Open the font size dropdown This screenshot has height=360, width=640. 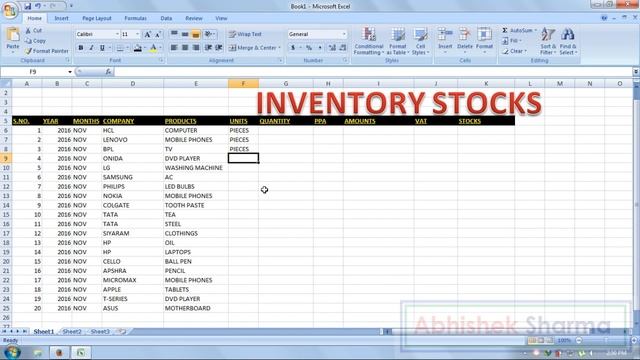pyautogui.click(x=137, y=34)
